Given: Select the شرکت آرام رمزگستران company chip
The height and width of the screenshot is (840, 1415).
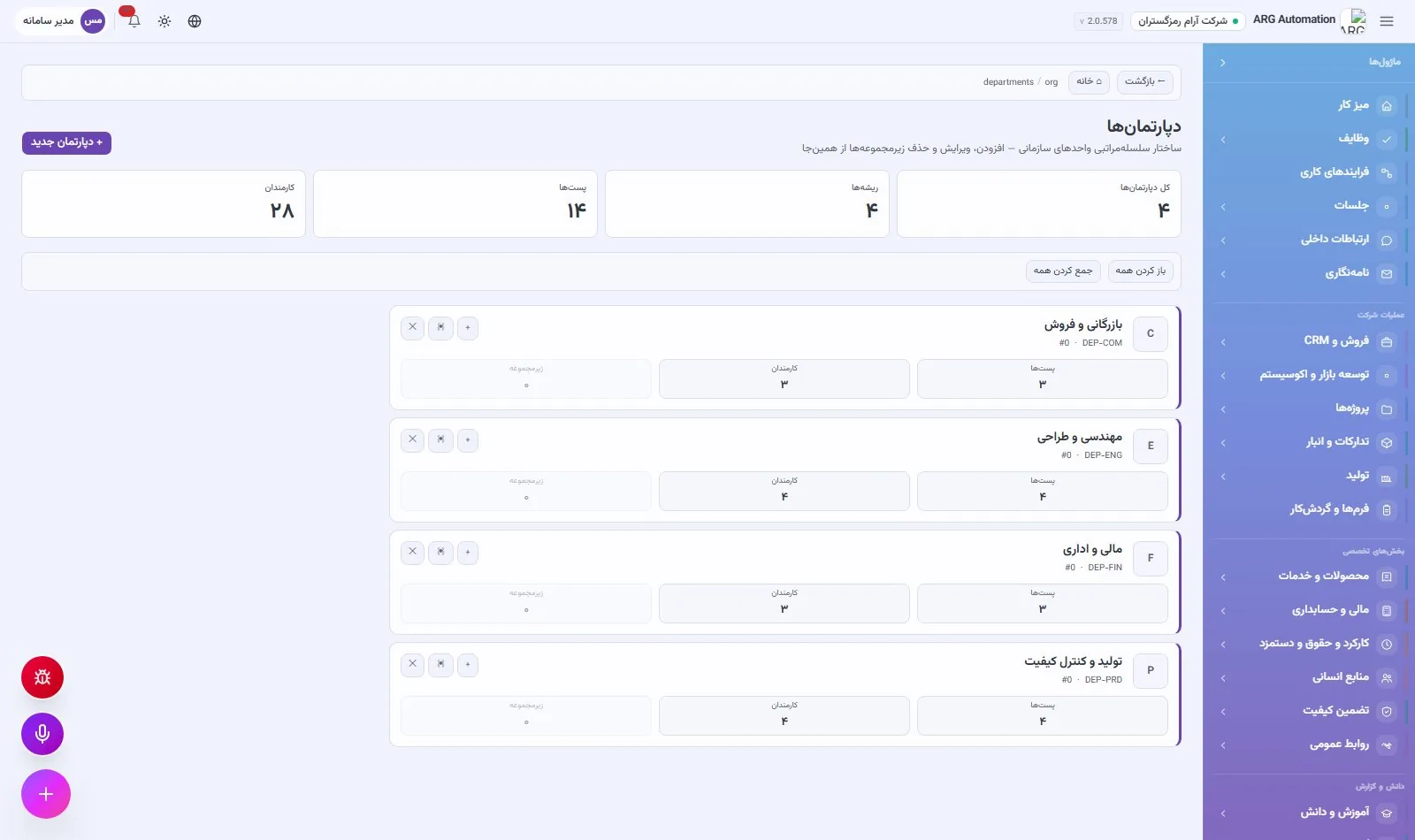Looking at the screenshot, I should click(1188, 21).
